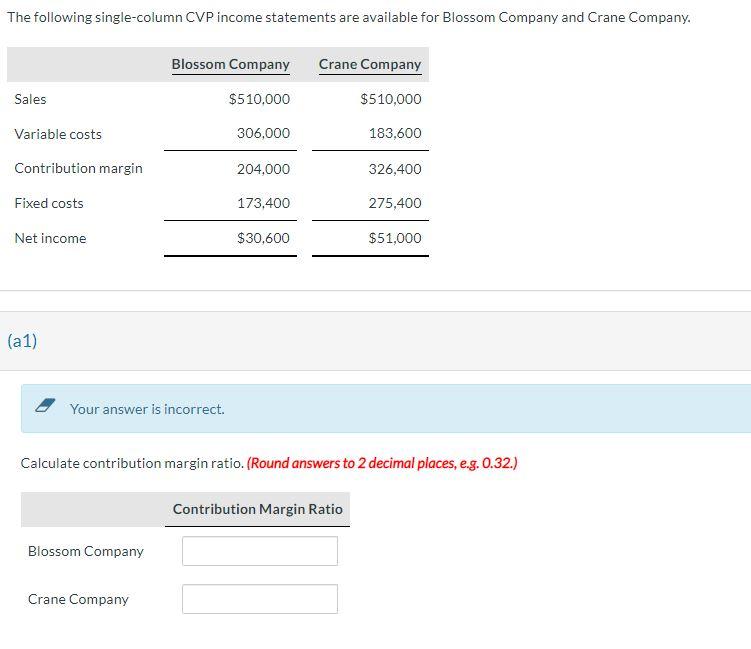Click the Blossom Company ratio input field
This screenshot has width=751, height=649.
(260, 551)
